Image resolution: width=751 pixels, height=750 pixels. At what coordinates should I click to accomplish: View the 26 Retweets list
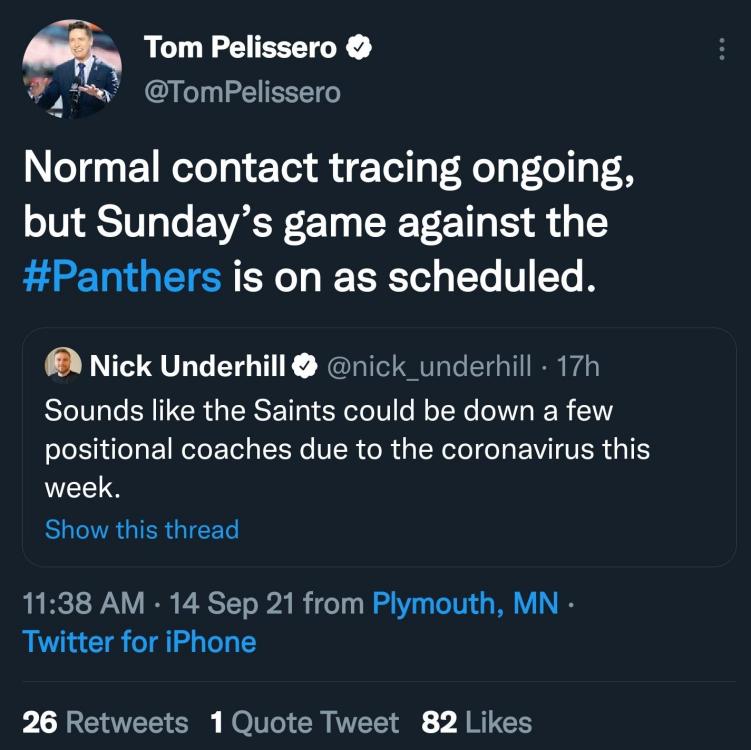[x=105, y=722]
